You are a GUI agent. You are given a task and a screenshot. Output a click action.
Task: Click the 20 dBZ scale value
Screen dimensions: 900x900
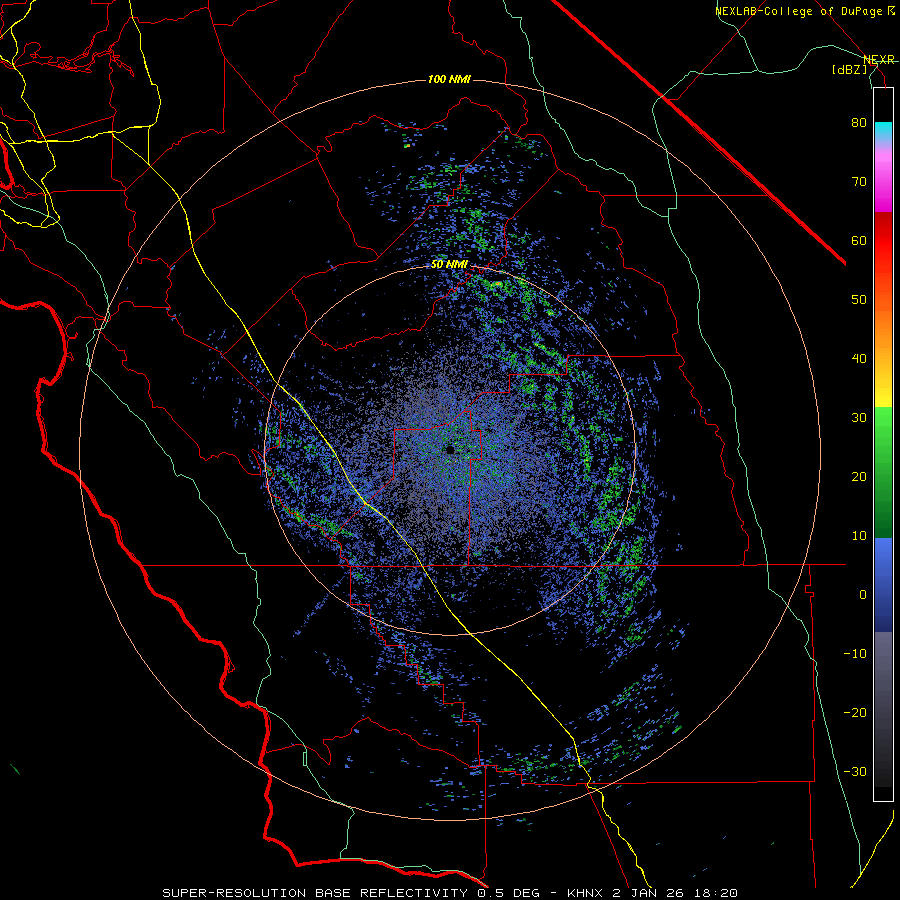click(859, 476)
